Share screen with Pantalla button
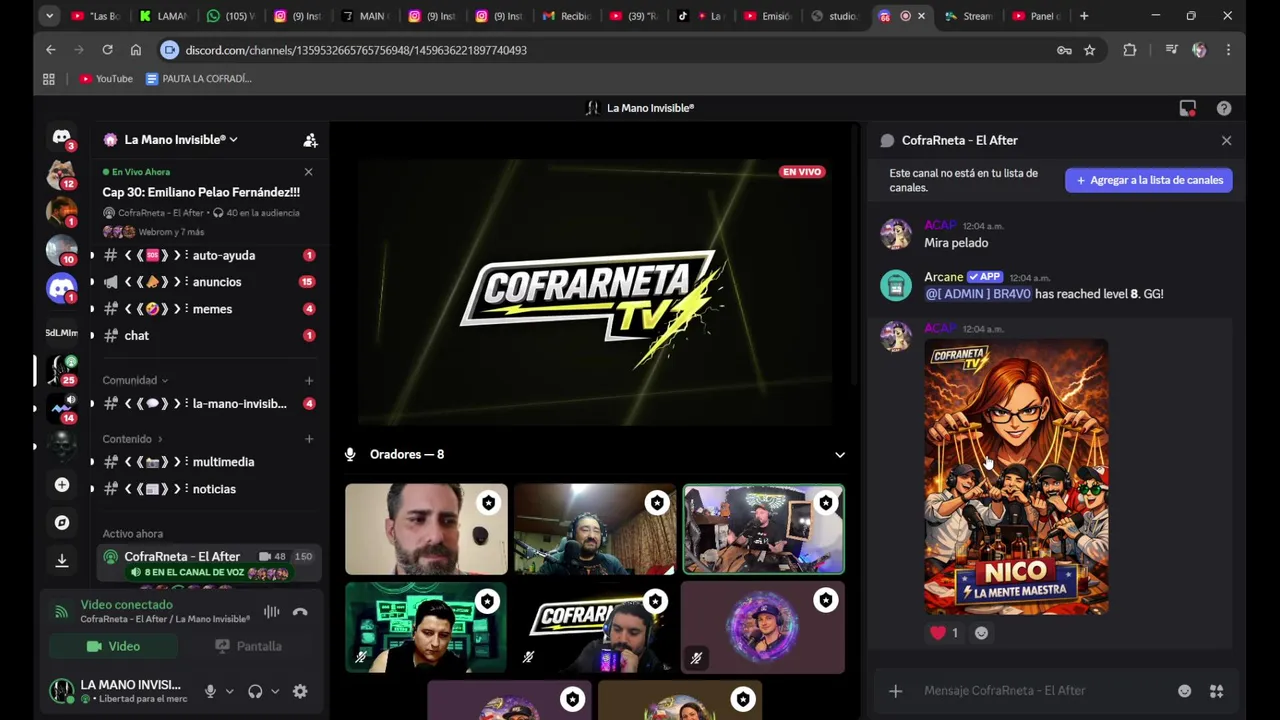This screenshot has height=720, width=1280. [x=249, y=646]
